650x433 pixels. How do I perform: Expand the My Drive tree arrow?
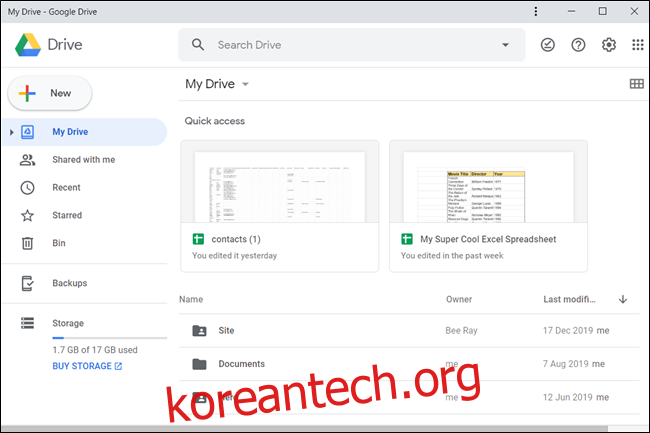[x=12, y=132]
